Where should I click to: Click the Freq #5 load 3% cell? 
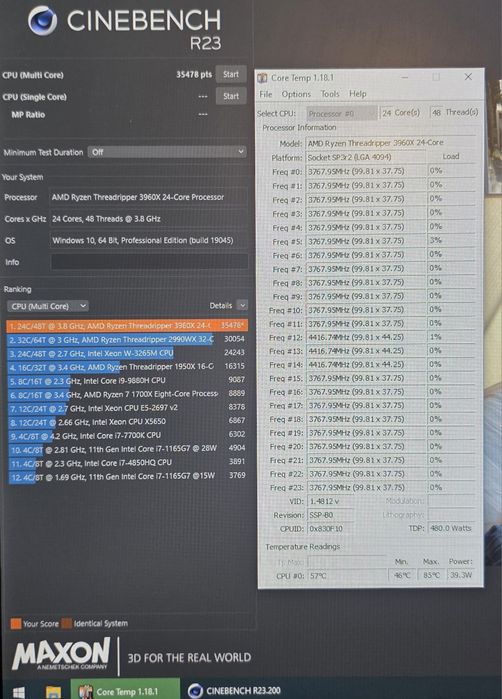point(451,240)
